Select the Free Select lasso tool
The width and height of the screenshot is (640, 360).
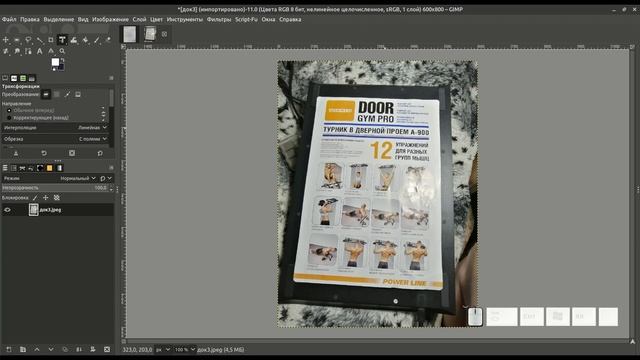(28, 40)
